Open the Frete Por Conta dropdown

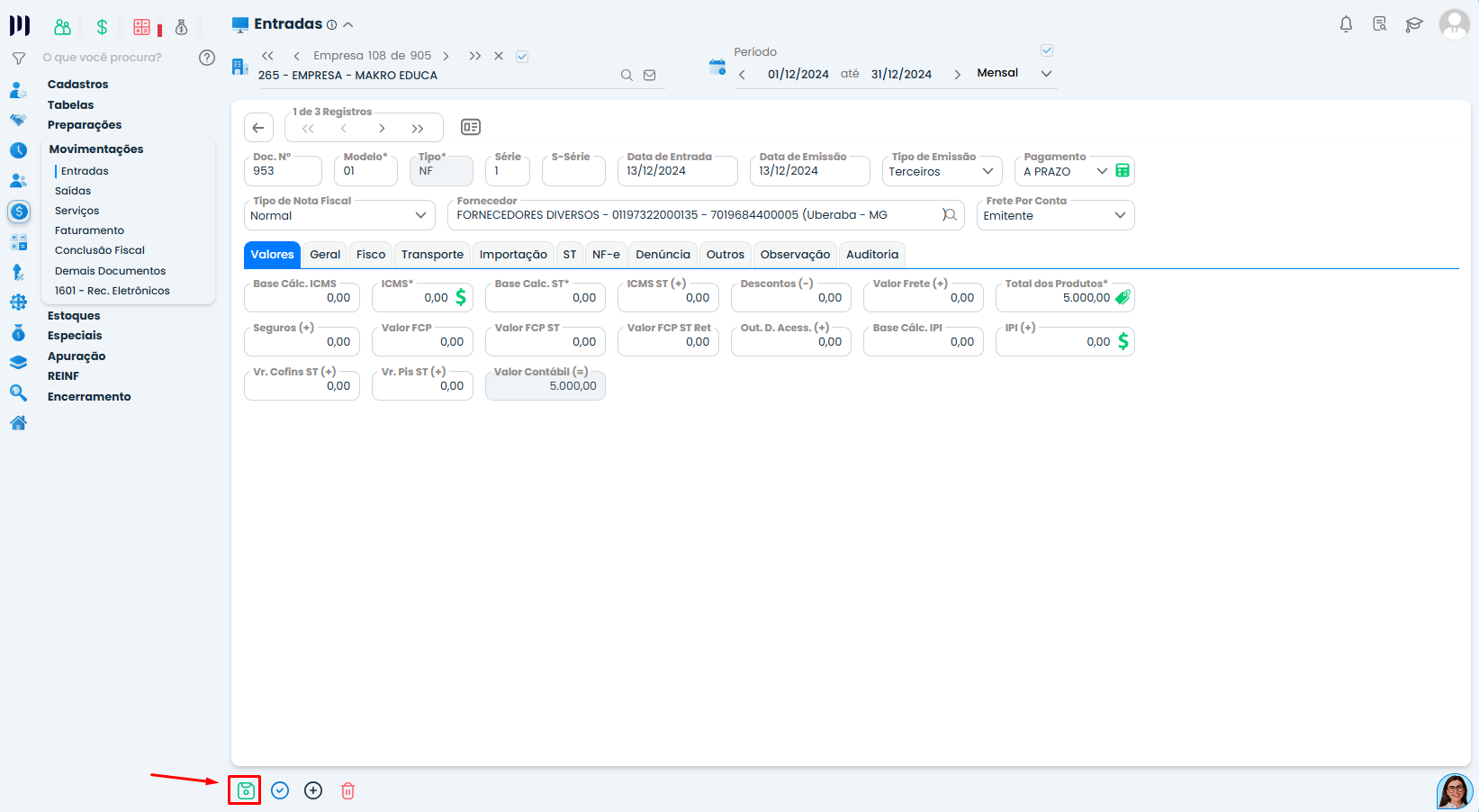1120,215
